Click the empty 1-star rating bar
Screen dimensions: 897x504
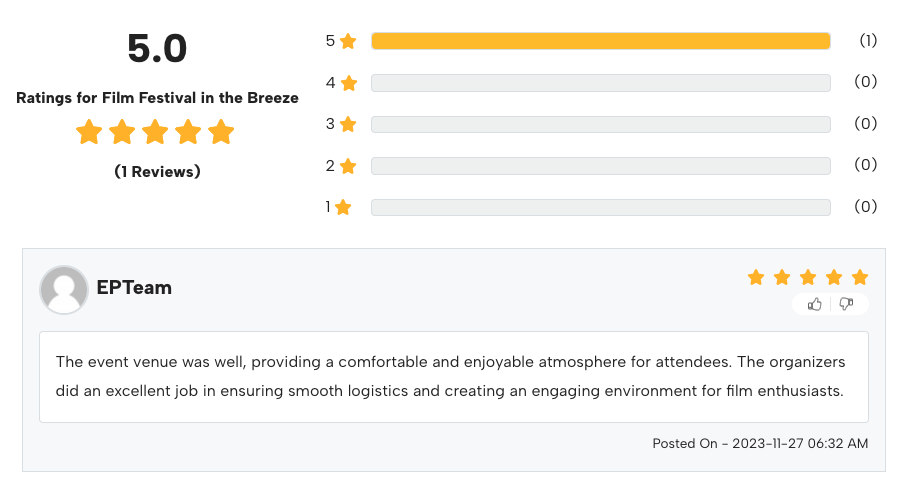[600, 207]
